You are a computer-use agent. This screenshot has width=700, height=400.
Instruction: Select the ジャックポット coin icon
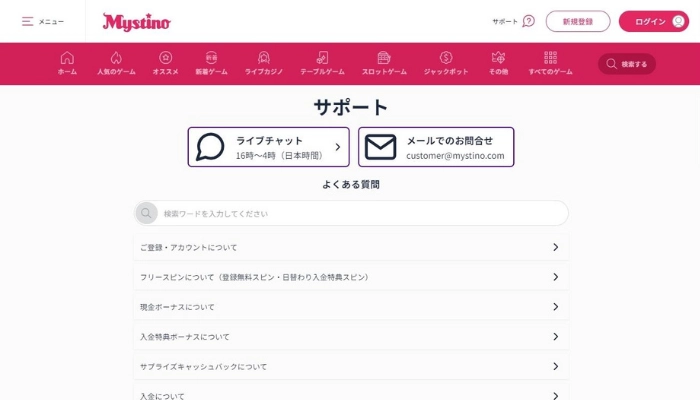click(446, 57)
